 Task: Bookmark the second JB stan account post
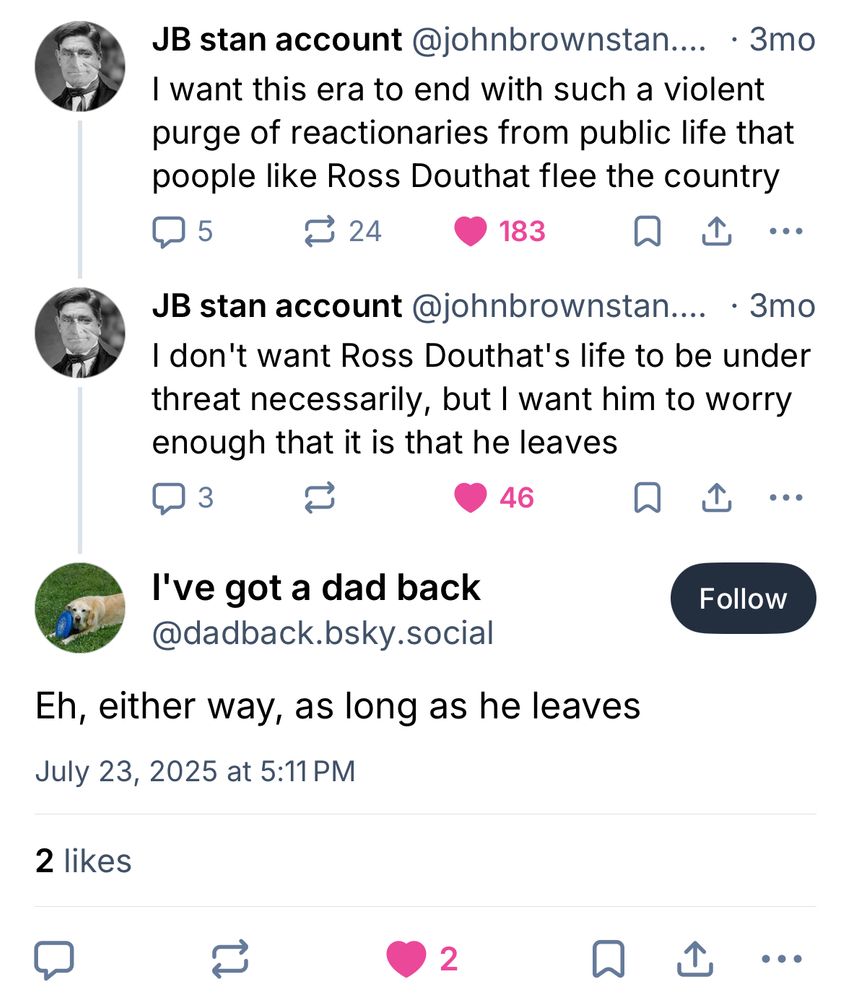click(x=648, y=497)
